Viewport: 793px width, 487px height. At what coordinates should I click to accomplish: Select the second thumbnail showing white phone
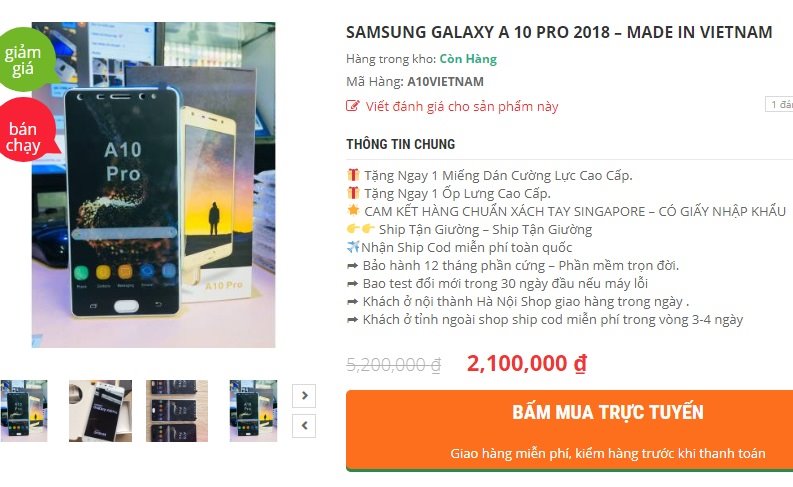[x=100, y=411]
